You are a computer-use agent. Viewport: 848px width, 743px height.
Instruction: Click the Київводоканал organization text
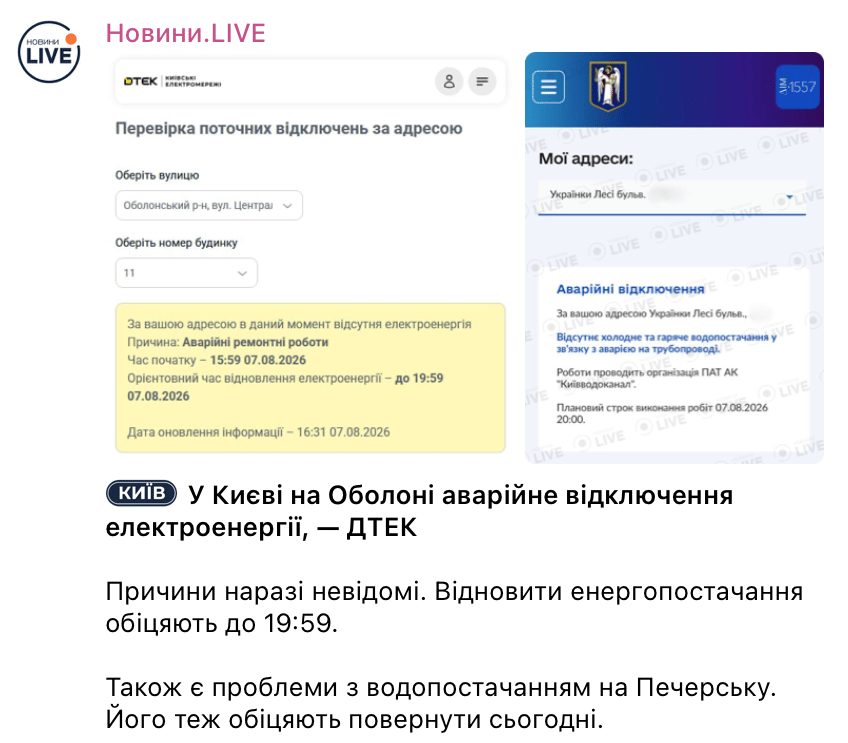647,378
